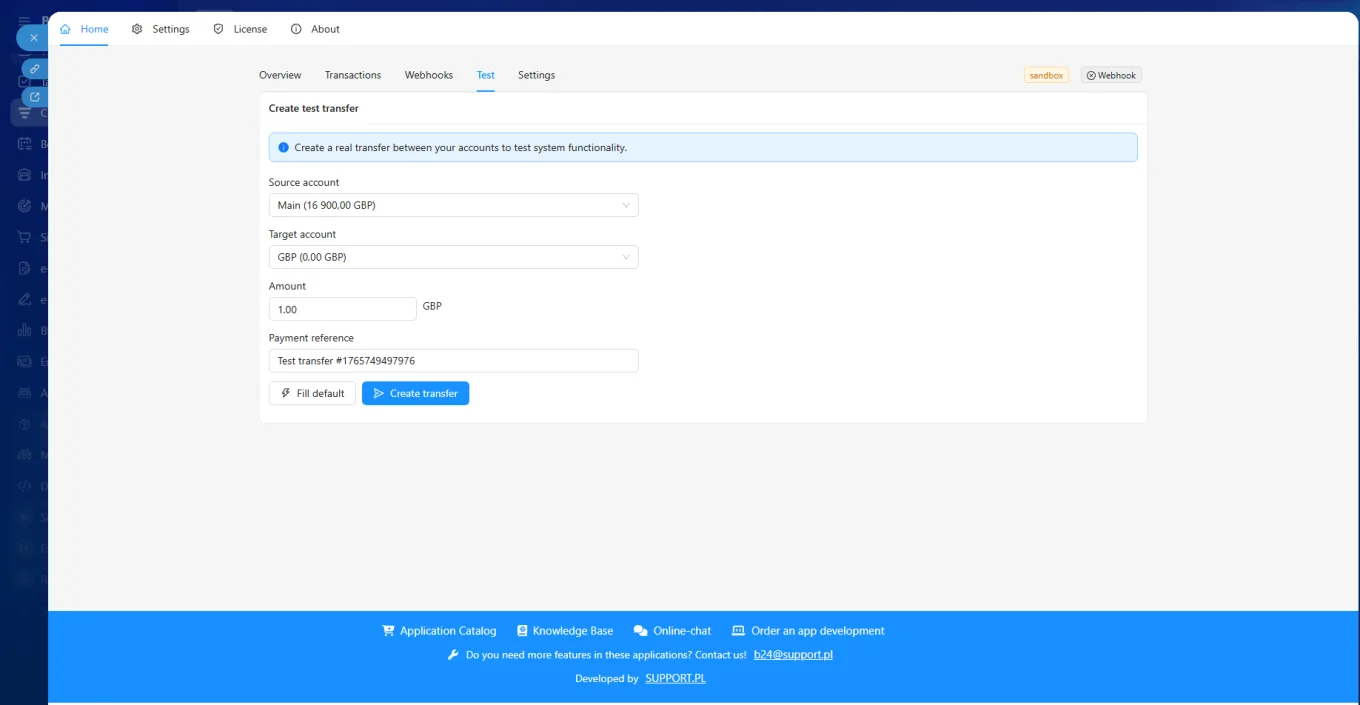Click the info icon in the blue banner
The width and height of the screenshot is (1360, 705).
[283, 147]
